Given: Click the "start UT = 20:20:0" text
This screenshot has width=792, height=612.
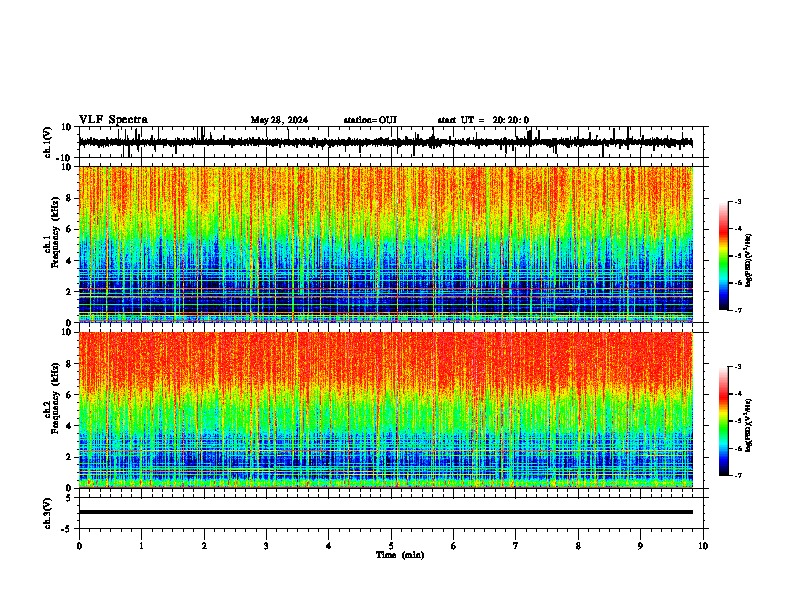Looking at the screenshot, I should [x=483, y=120].
